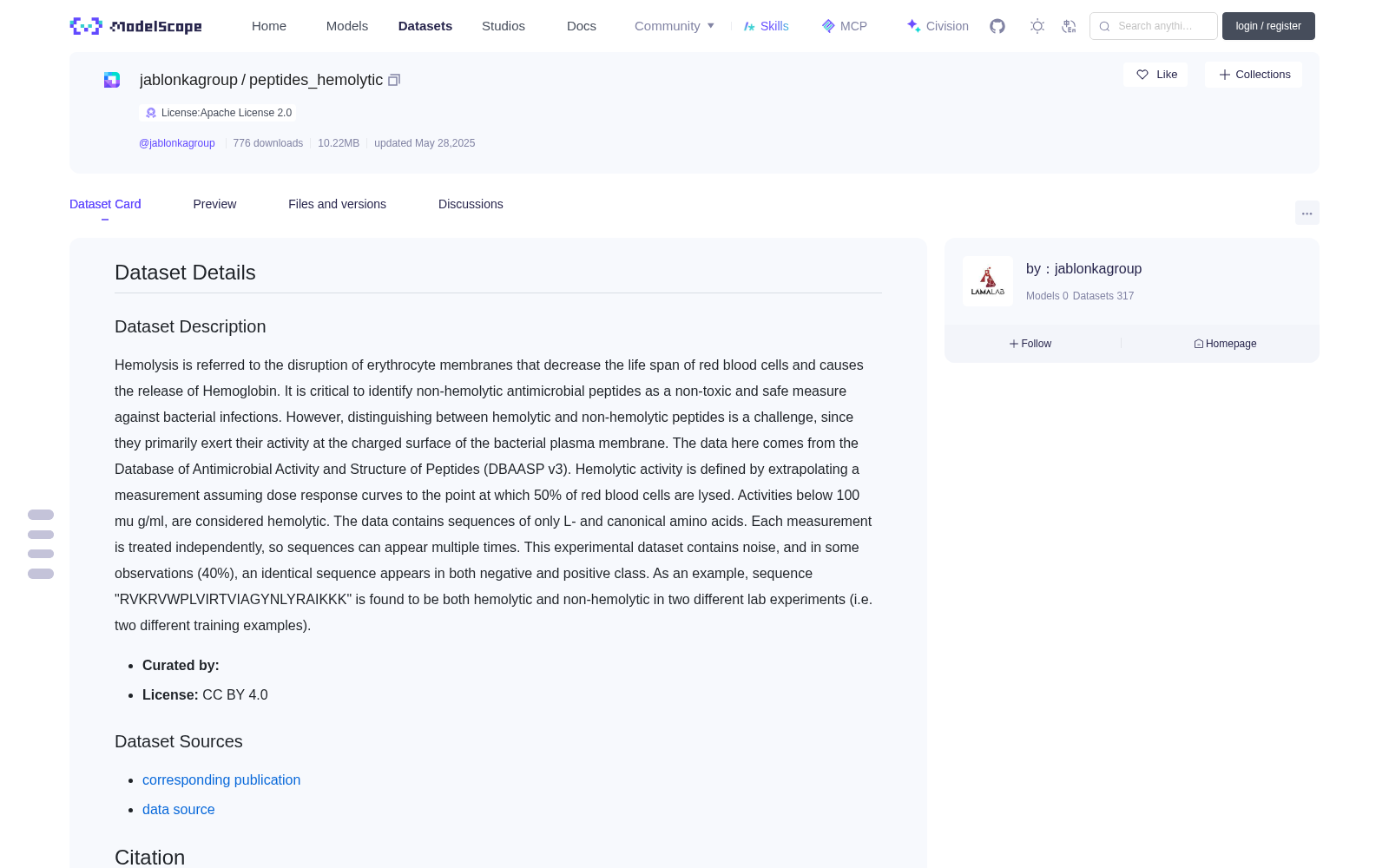Viewport: 1389px width, 868px height.
Task: Copy dataset name with the copy icon
Action: [x=394, y=80]
